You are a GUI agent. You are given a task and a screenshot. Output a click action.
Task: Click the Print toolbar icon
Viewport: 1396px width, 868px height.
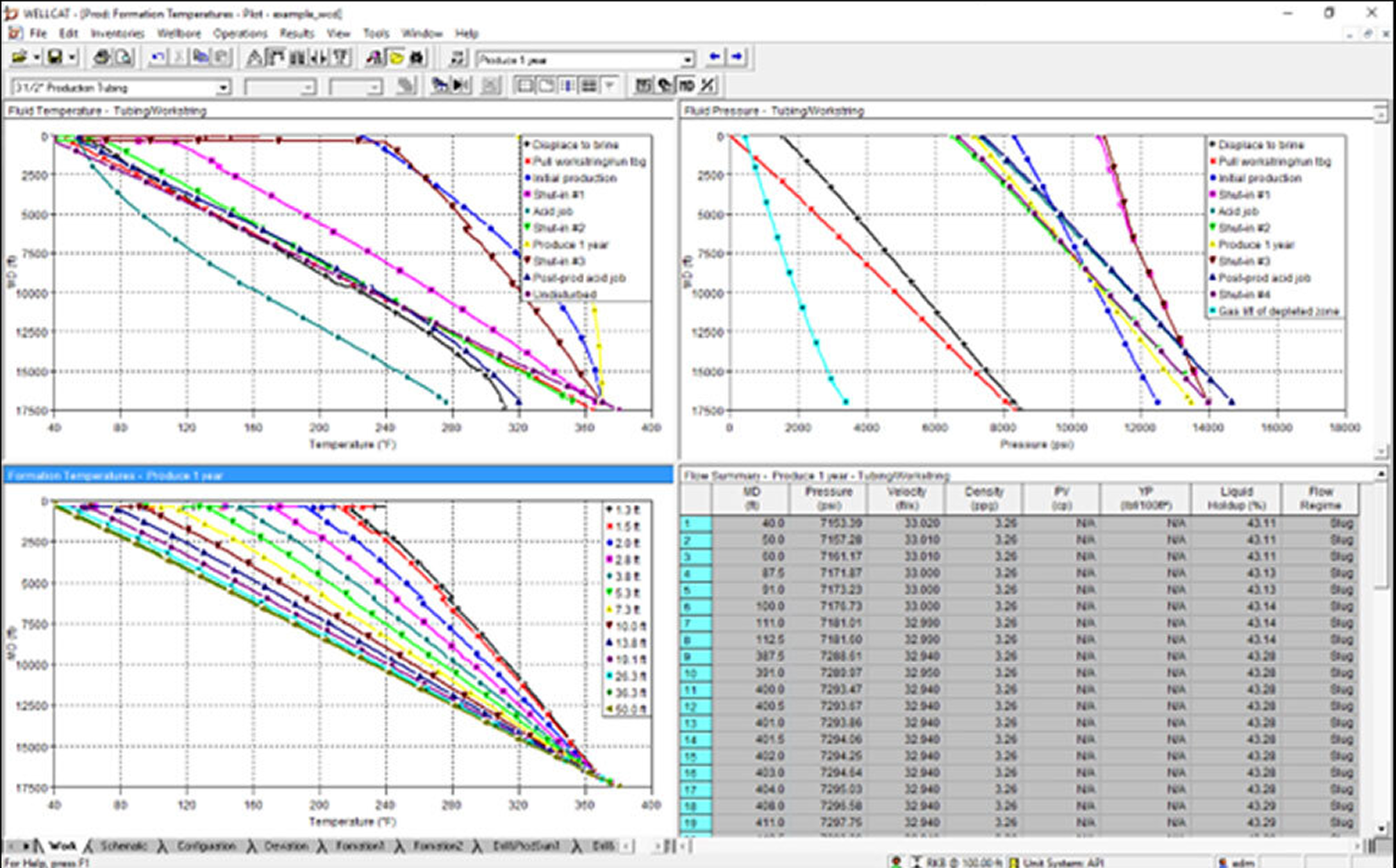[101, 58]
